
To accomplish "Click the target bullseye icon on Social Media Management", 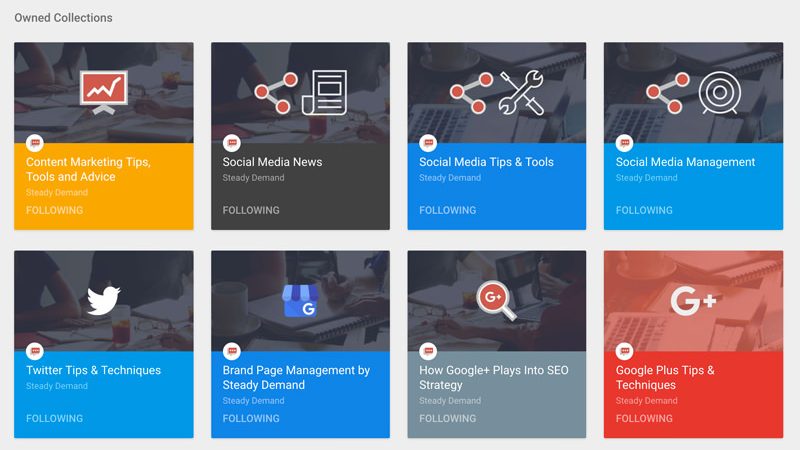I will click(x=720, y=92).
